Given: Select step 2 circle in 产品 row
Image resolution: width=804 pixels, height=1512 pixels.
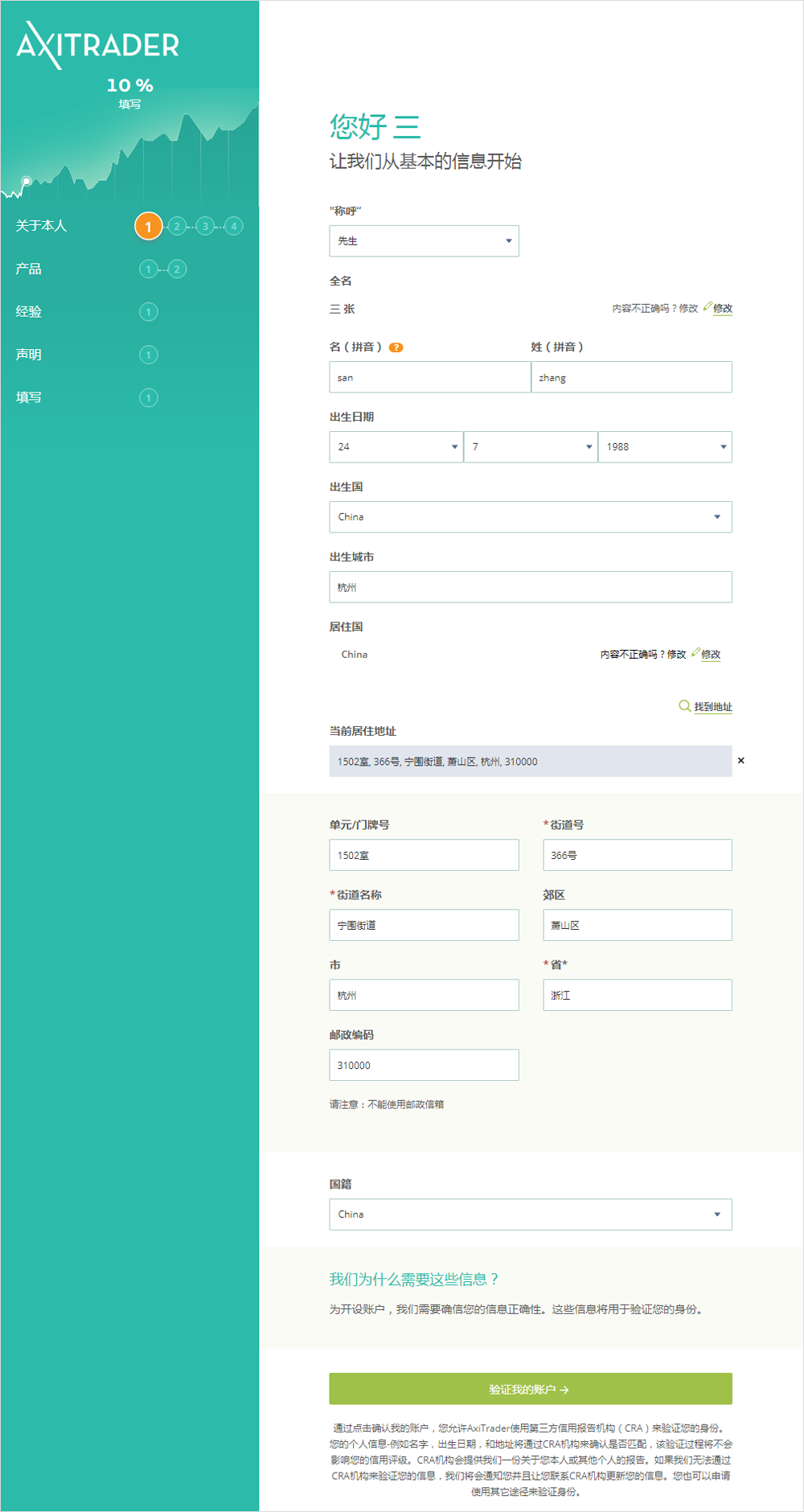Looking at the screenshot, I should pyautogui.click(x=178, y=269).
